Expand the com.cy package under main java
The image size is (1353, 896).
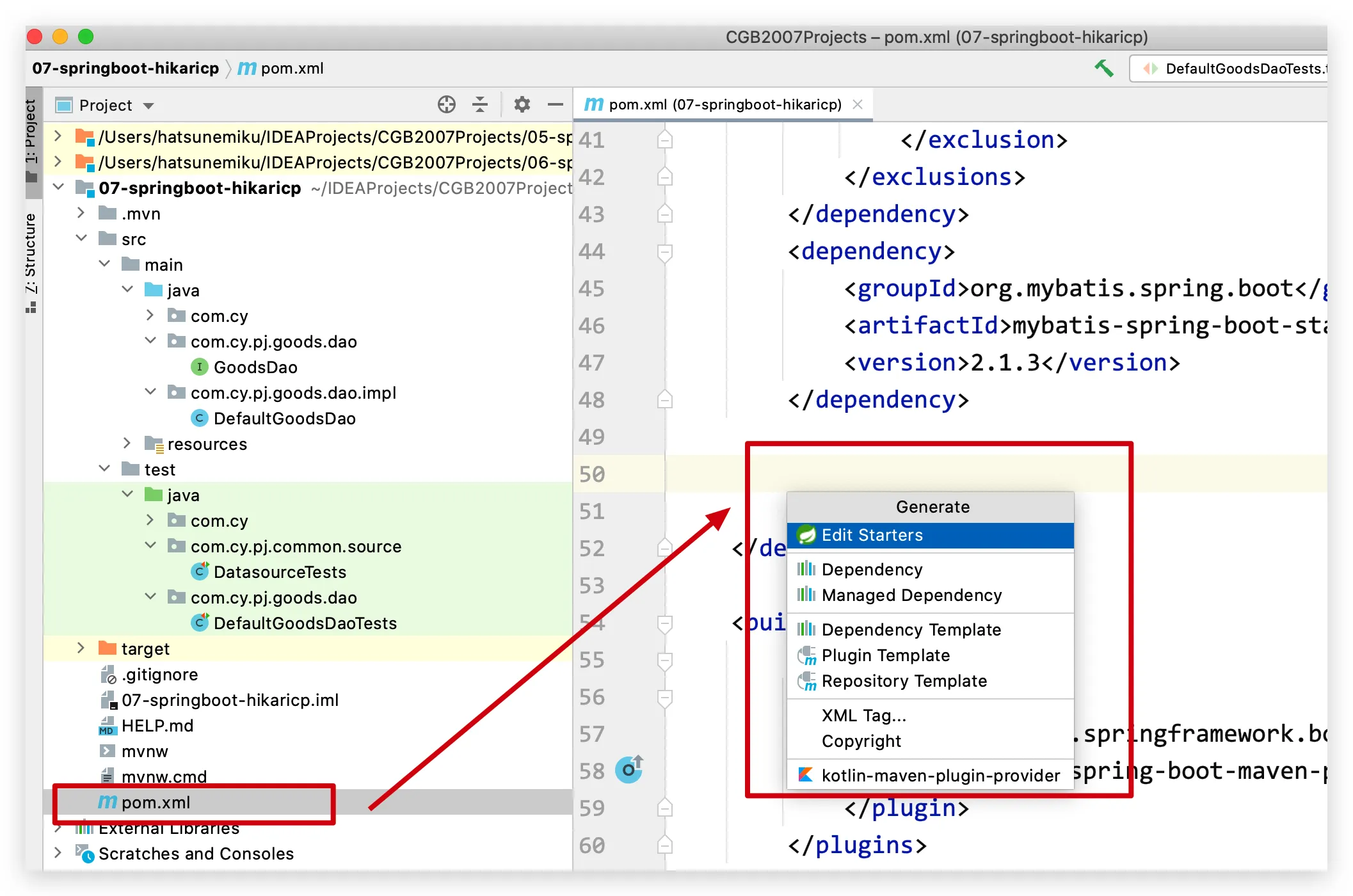(x=150, y=315)
